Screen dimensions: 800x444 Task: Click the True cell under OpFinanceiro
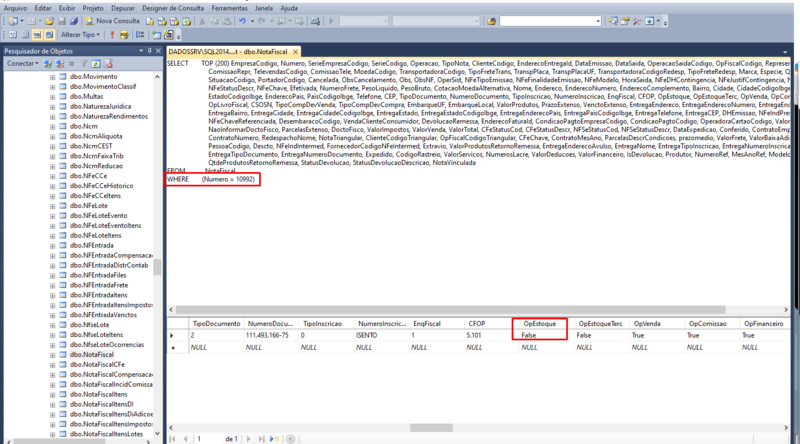point(765,335)
